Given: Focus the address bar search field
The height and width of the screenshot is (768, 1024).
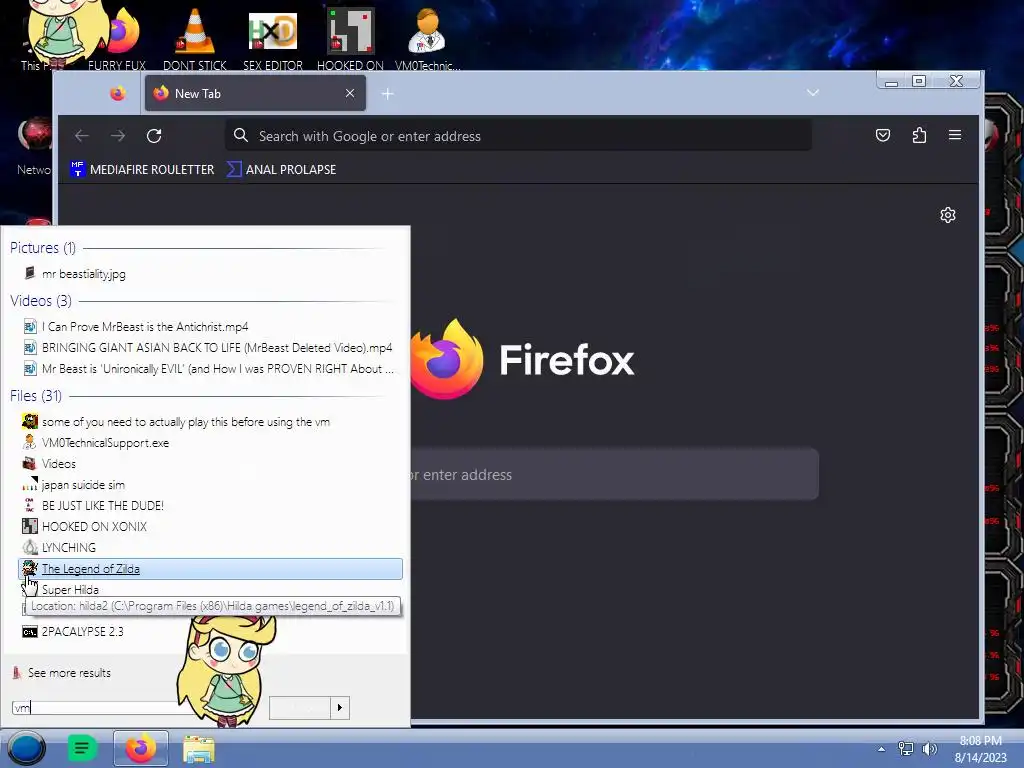Looking at the screenshot, I should pyautogui.click(x=519, y=136).
